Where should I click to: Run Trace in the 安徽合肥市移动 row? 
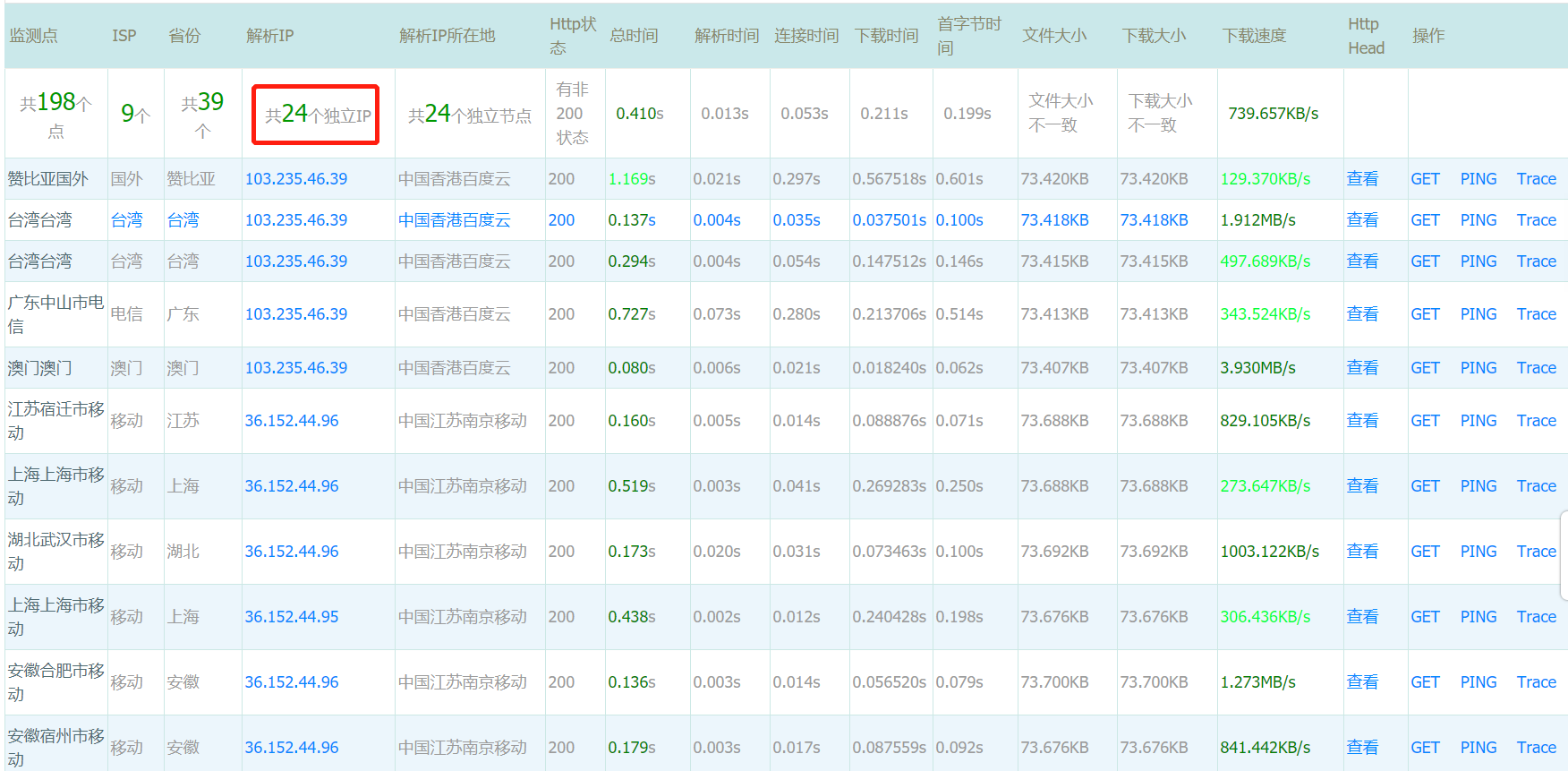(x=1537, y=682)
